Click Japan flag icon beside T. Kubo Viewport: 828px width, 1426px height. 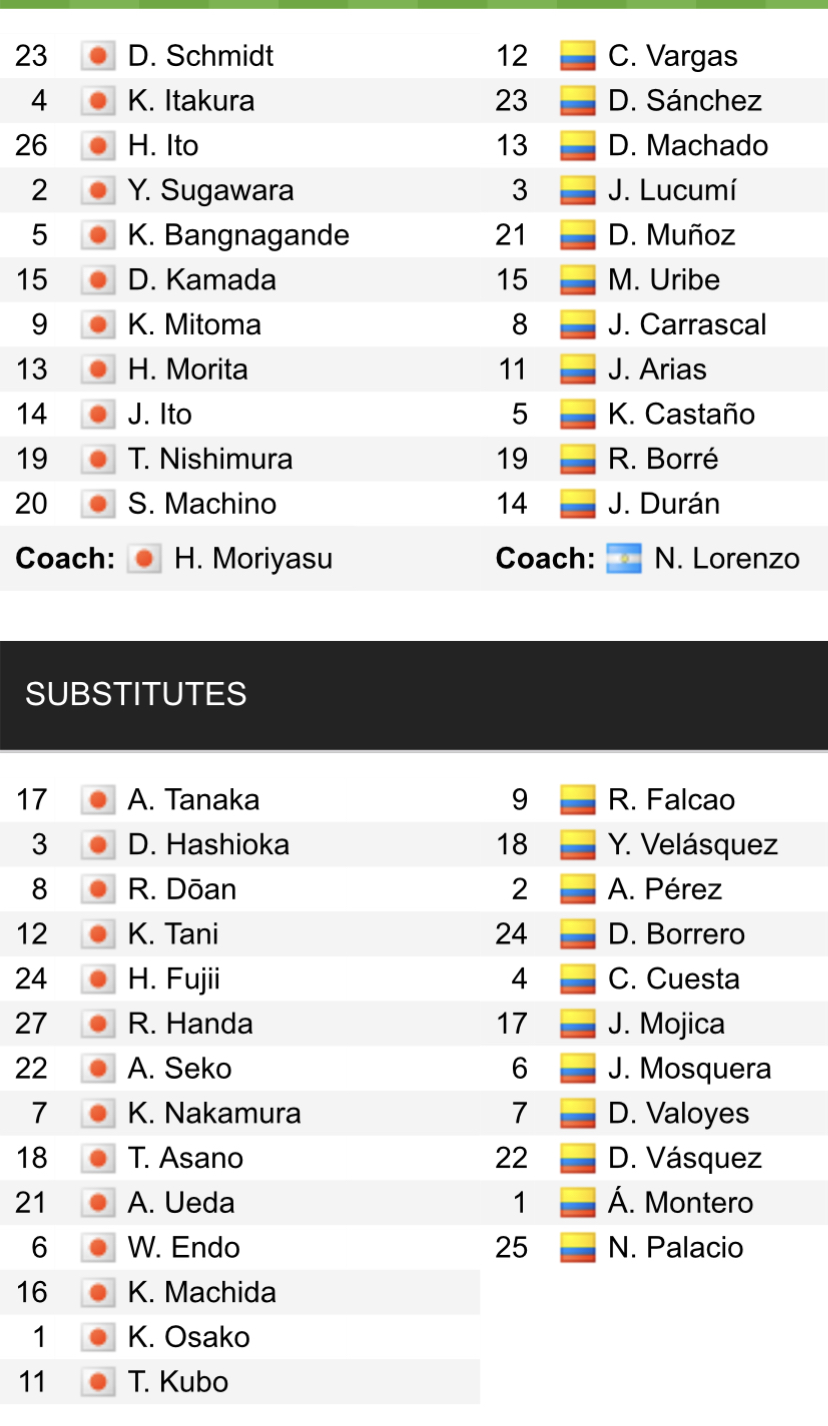click(x=97, y=1382)
